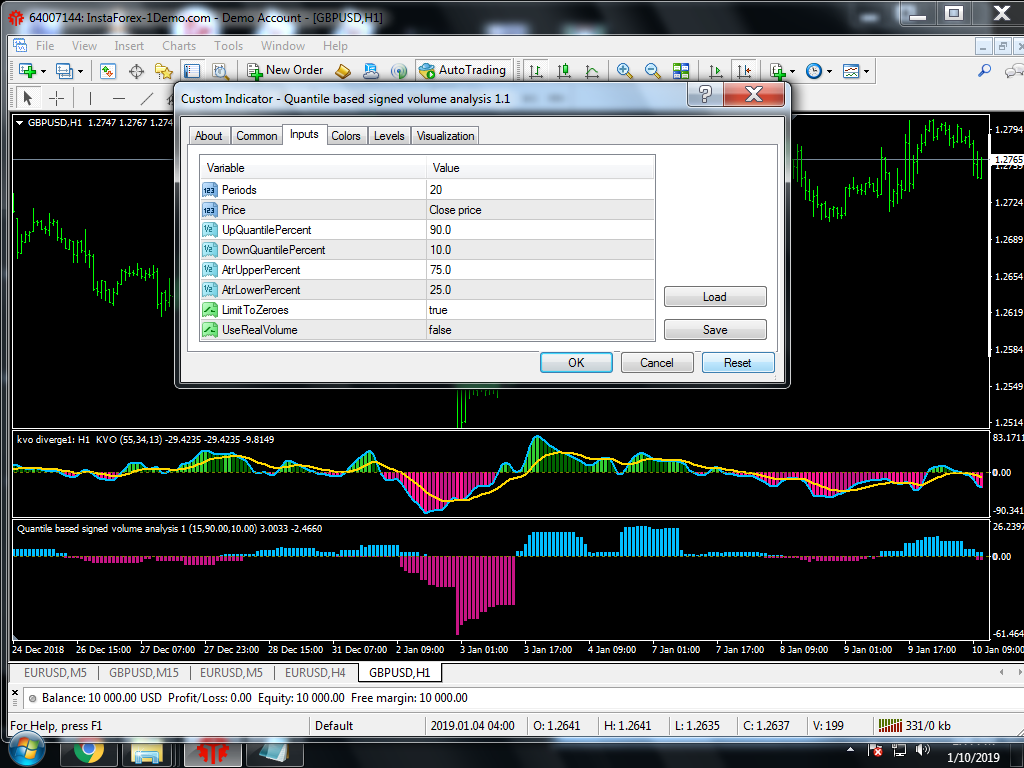This screenshot has width=1024, height=768.
Task: Open the Profiles toolbar icon
Action: [x=64, y=71]
